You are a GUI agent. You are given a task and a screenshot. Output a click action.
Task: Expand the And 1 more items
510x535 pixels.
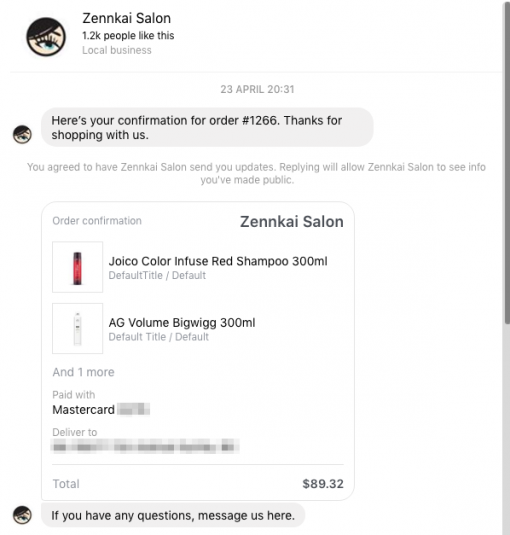pyautogui.click(x=83, y=372)
